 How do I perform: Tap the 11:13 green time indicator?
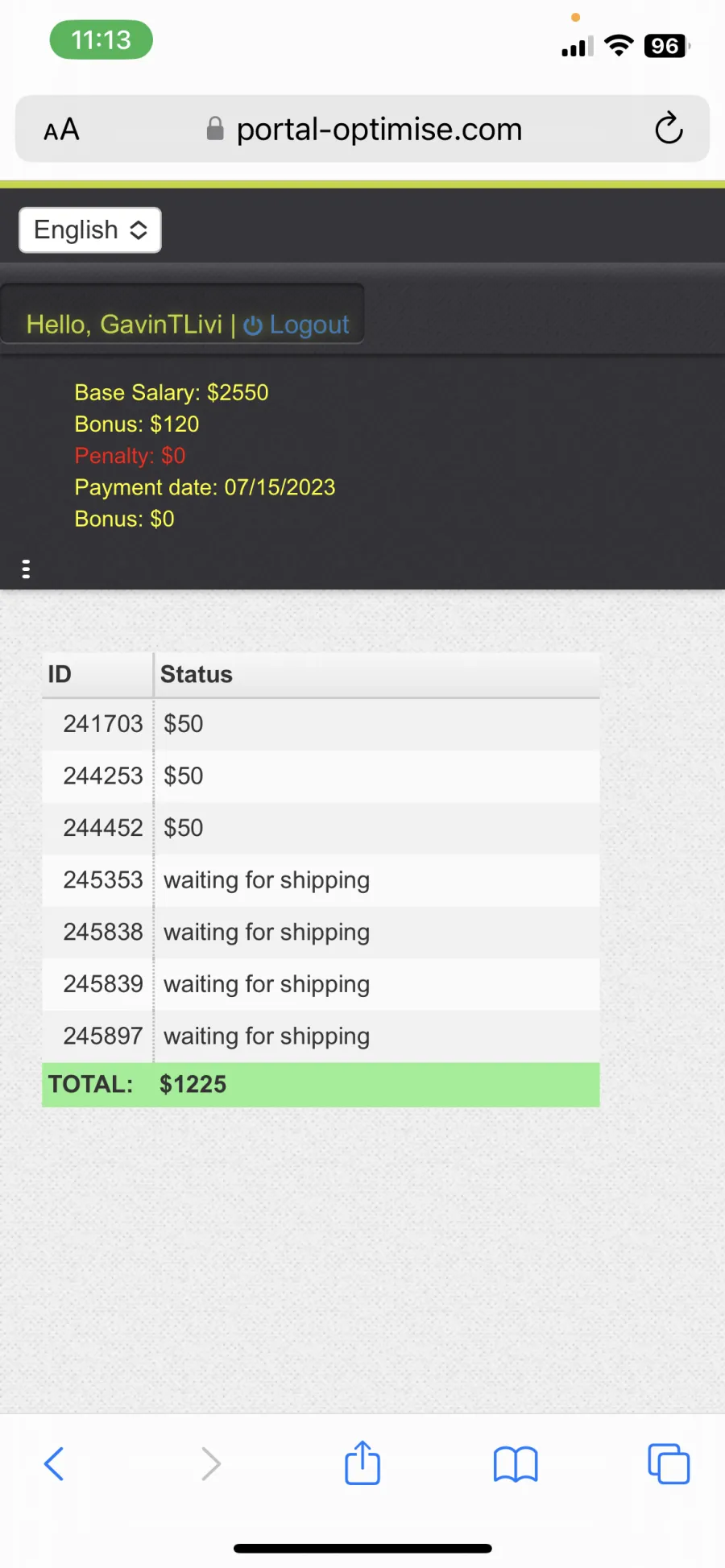[101, 39]
